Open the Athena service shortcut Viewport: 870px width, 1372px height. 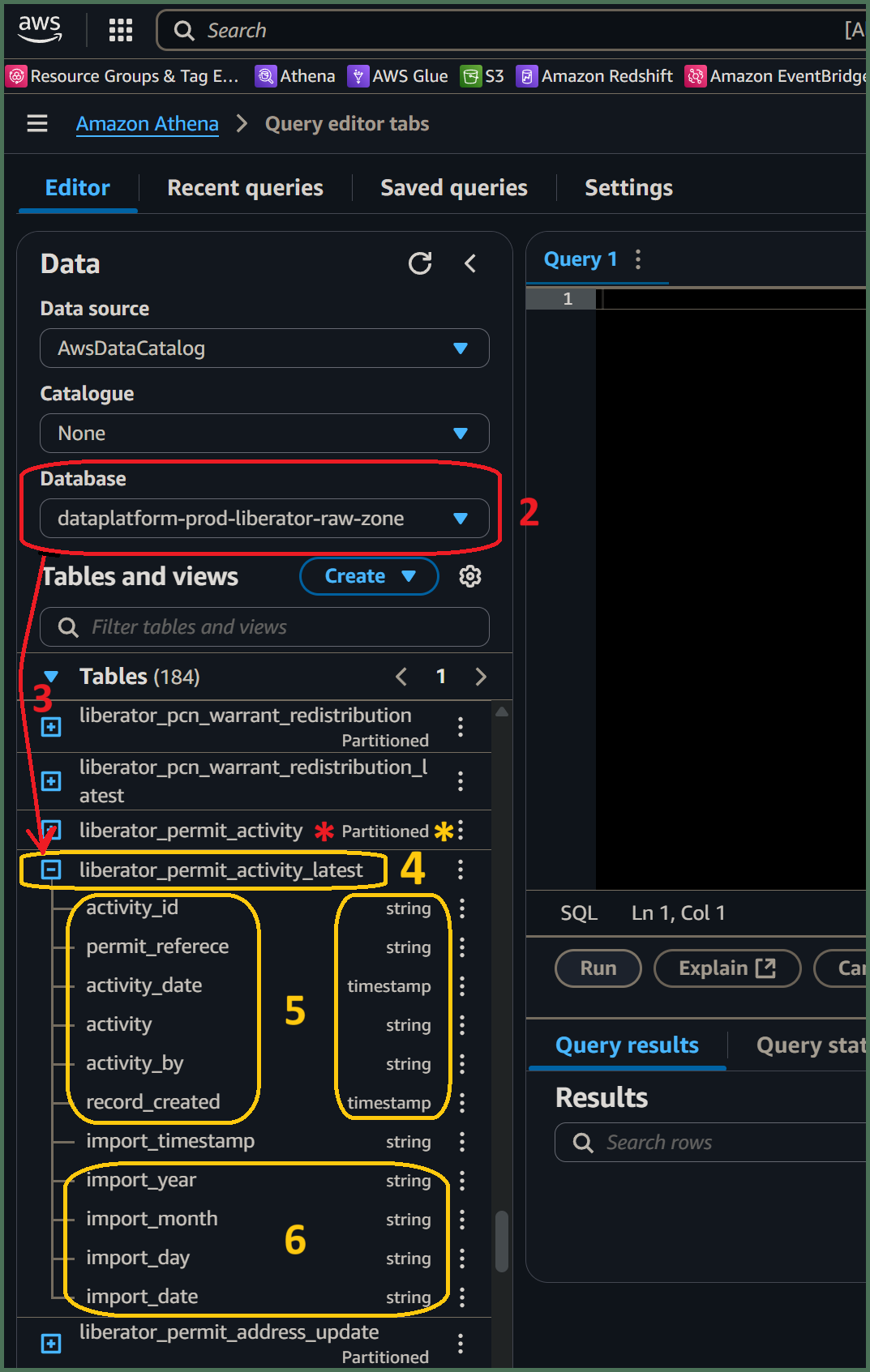[x=295, y=76]
